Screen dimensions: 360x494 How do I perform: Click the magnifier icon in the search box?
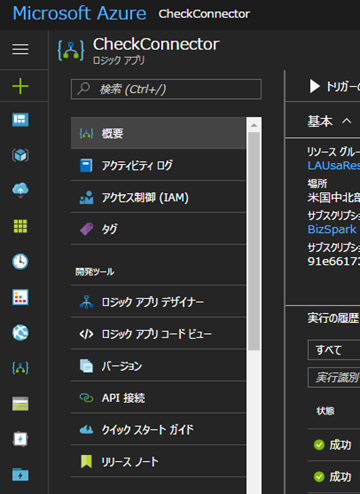[x=84, y=89]
